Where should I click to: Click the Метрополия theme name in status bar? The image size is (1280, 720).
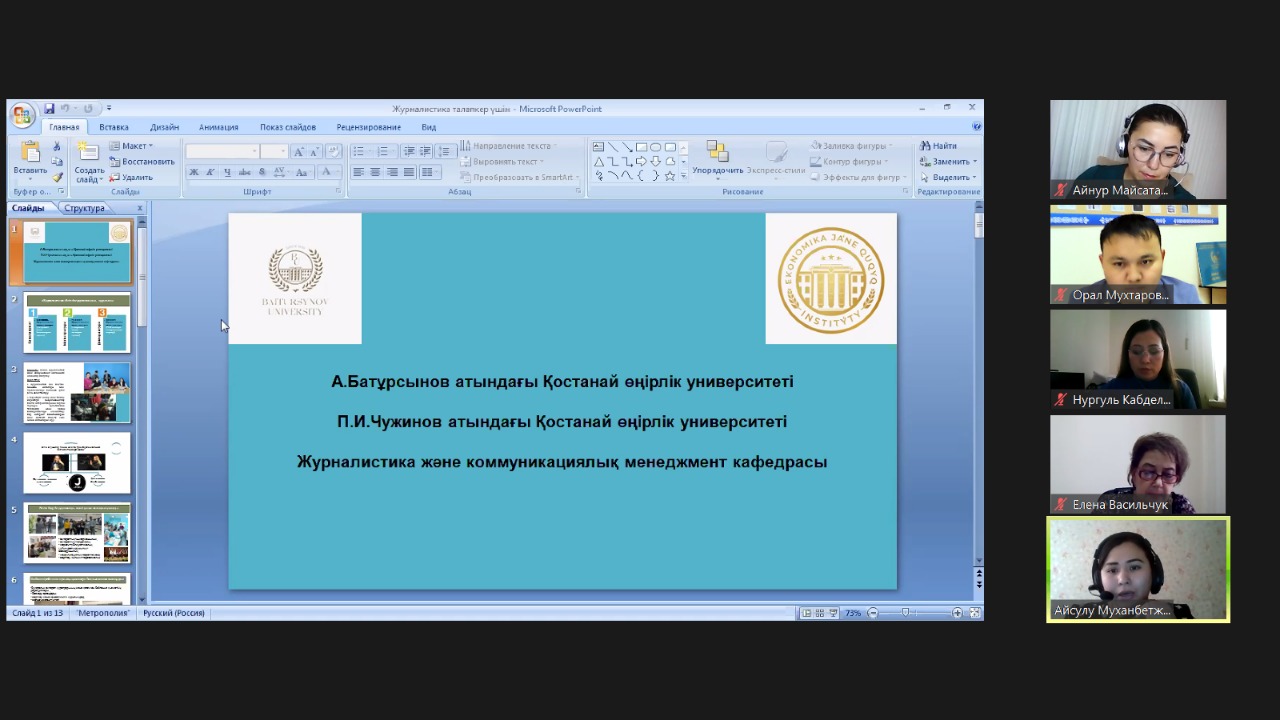tap(104, 613)
